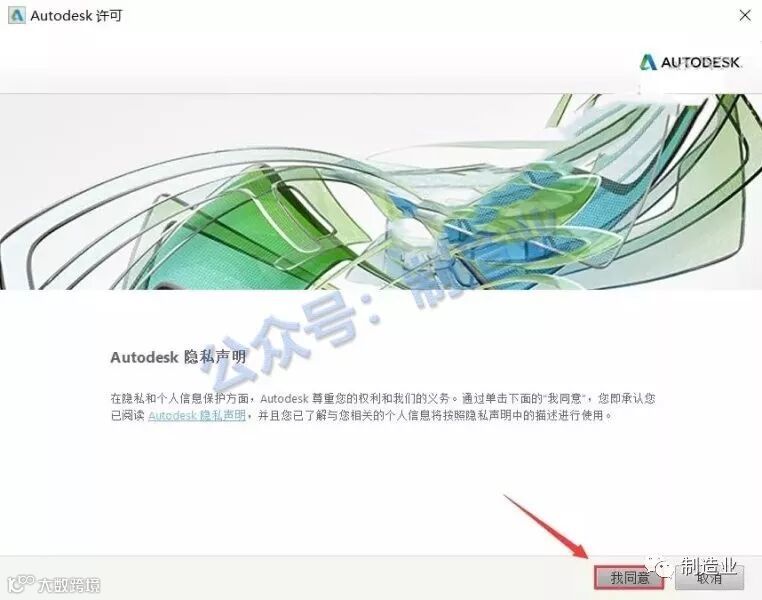This screenshot has height=600, width=762.
Task: Click the Autodesk app icon in title bar
Action: (17, 16)
